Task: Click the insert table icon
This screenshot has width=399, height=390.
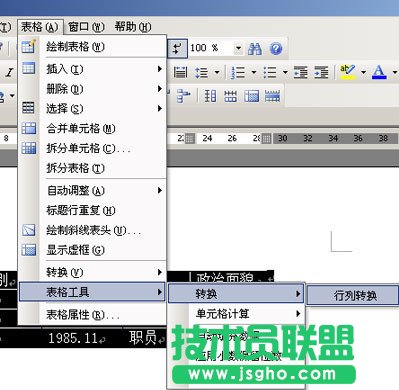Action: pos(28,68)
